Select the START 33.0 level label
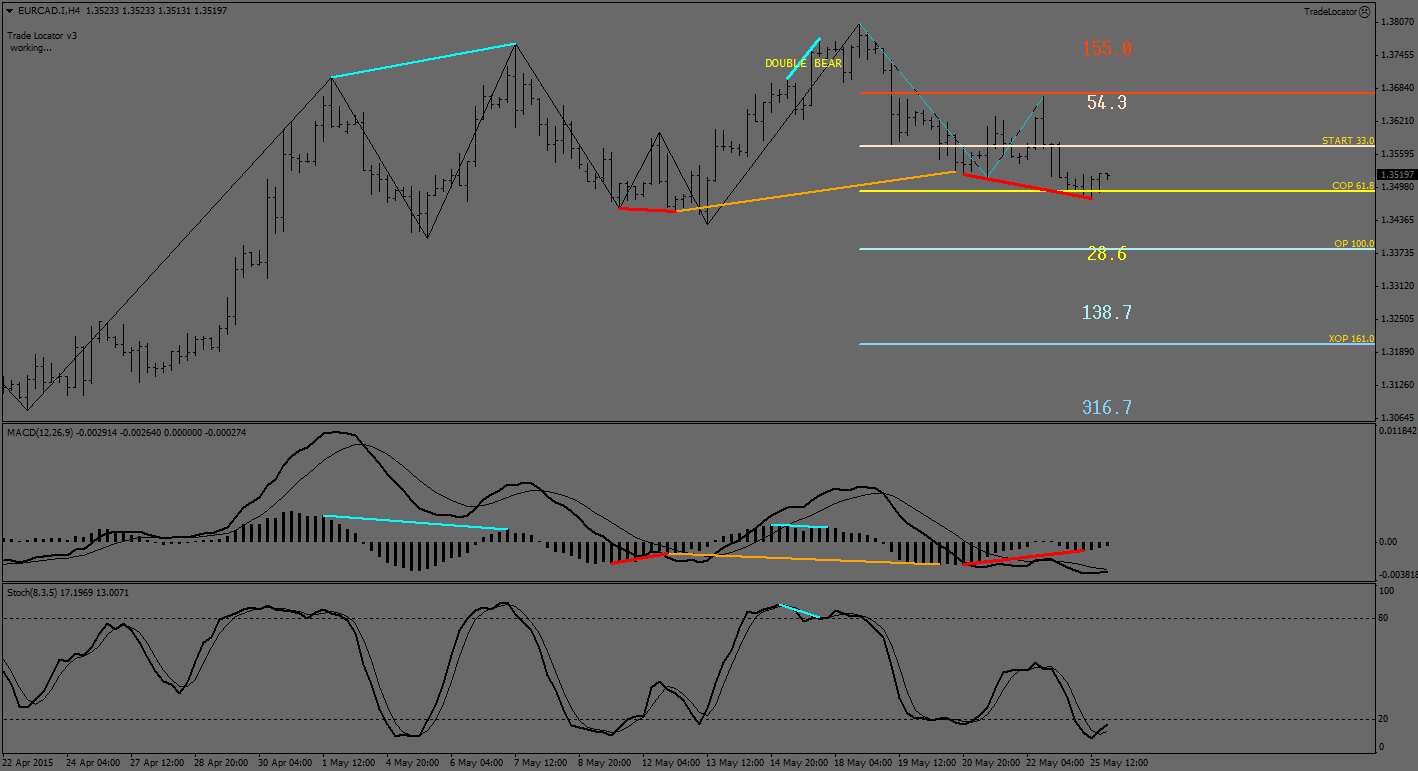 tap(1347, 141)
